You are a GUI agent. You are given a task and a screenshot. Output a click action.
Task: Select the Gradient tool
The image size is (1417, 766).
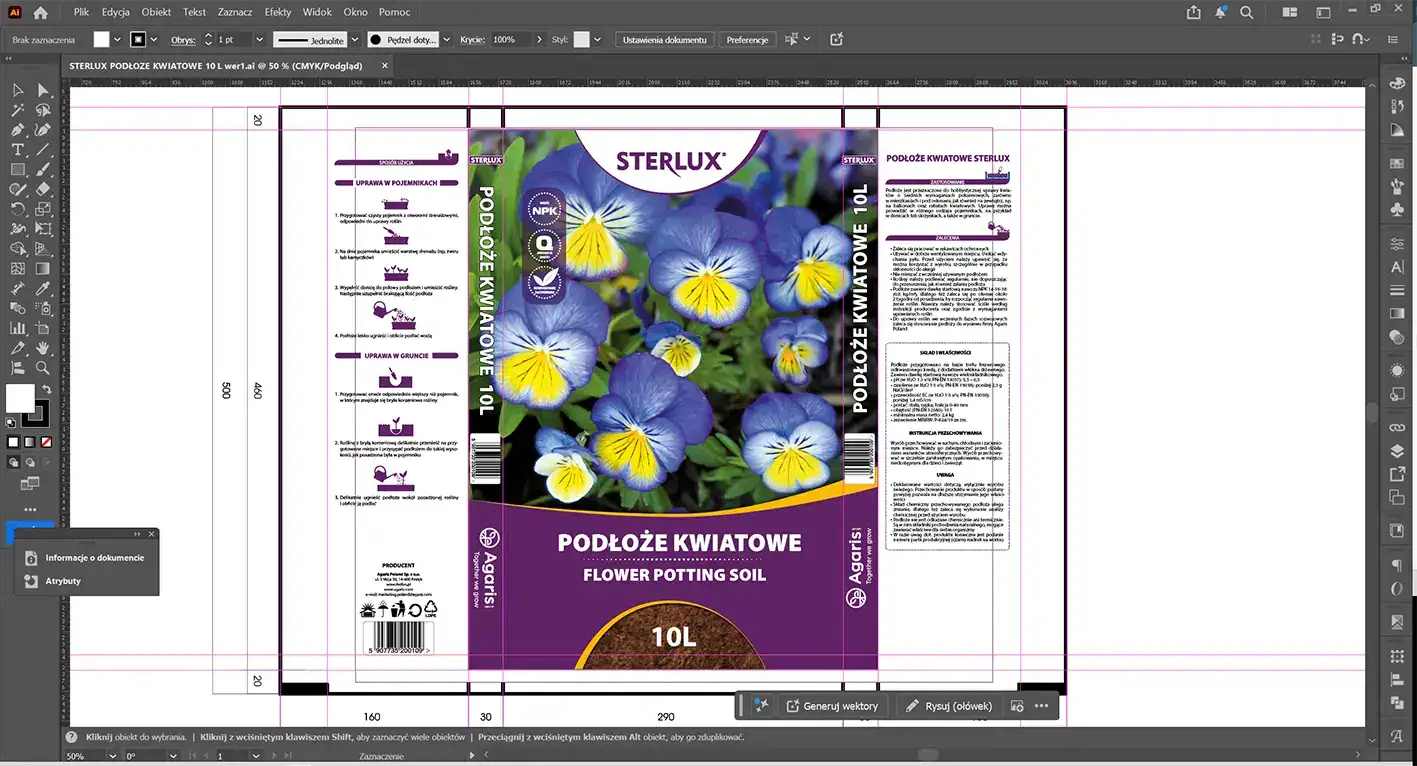[43, 268]
